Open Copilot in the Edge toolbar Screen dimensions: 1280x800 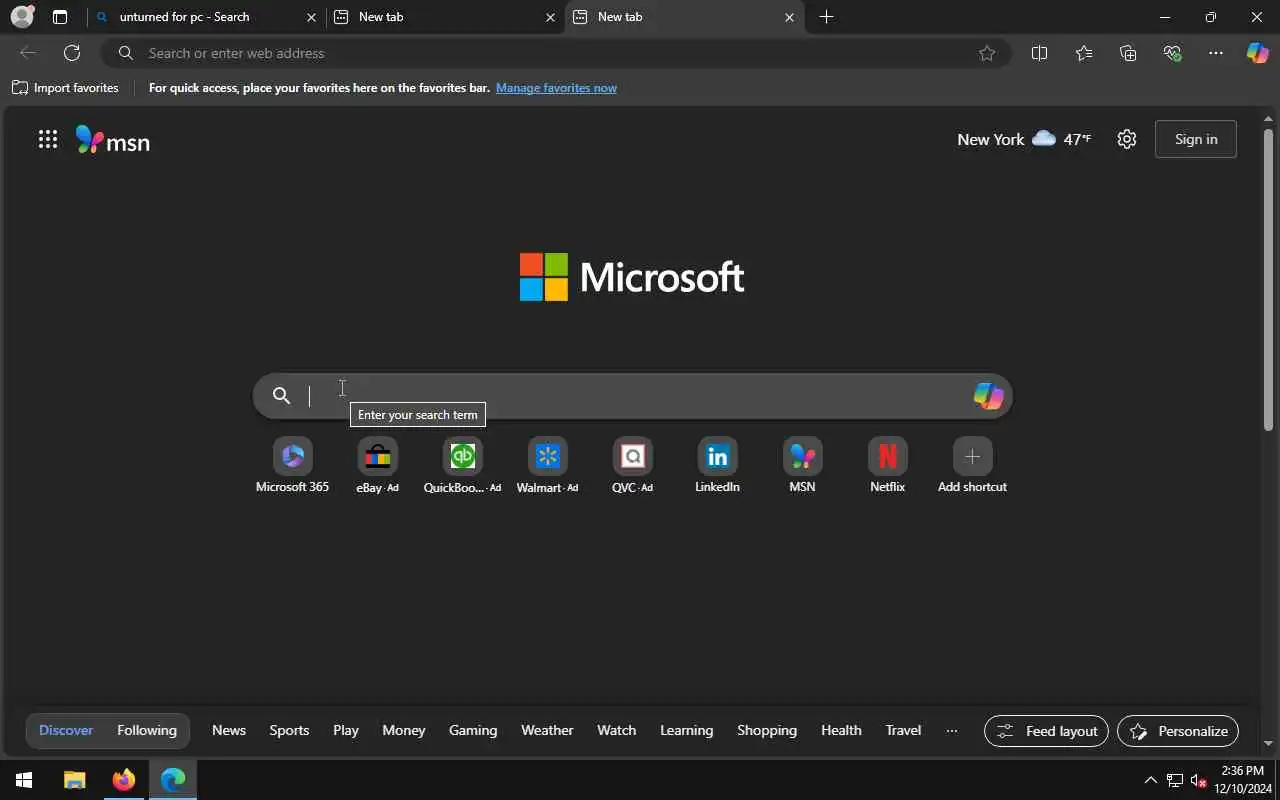pos(1257,53)
